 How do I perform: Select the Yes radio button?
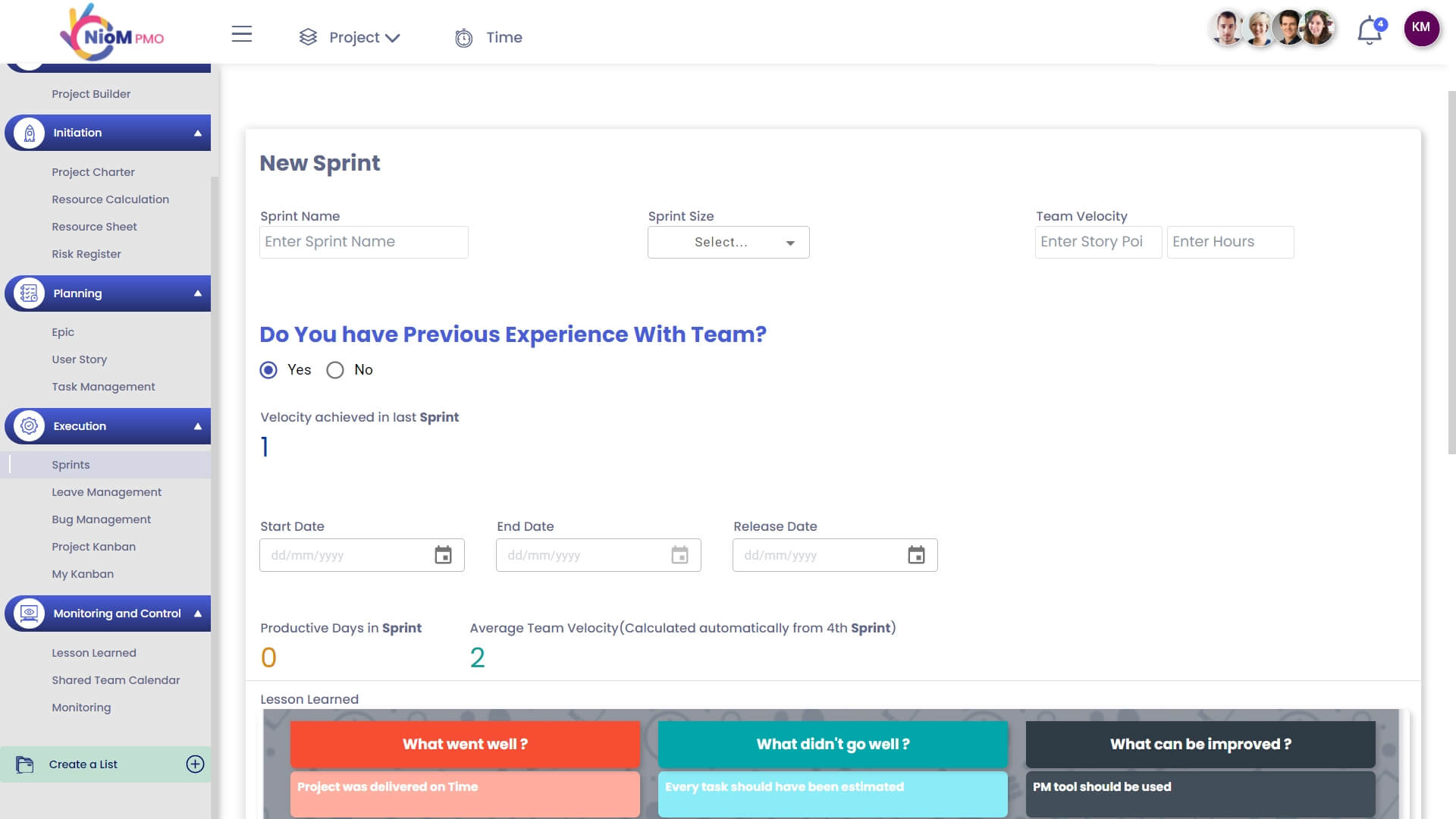click(x=268, y=370)
